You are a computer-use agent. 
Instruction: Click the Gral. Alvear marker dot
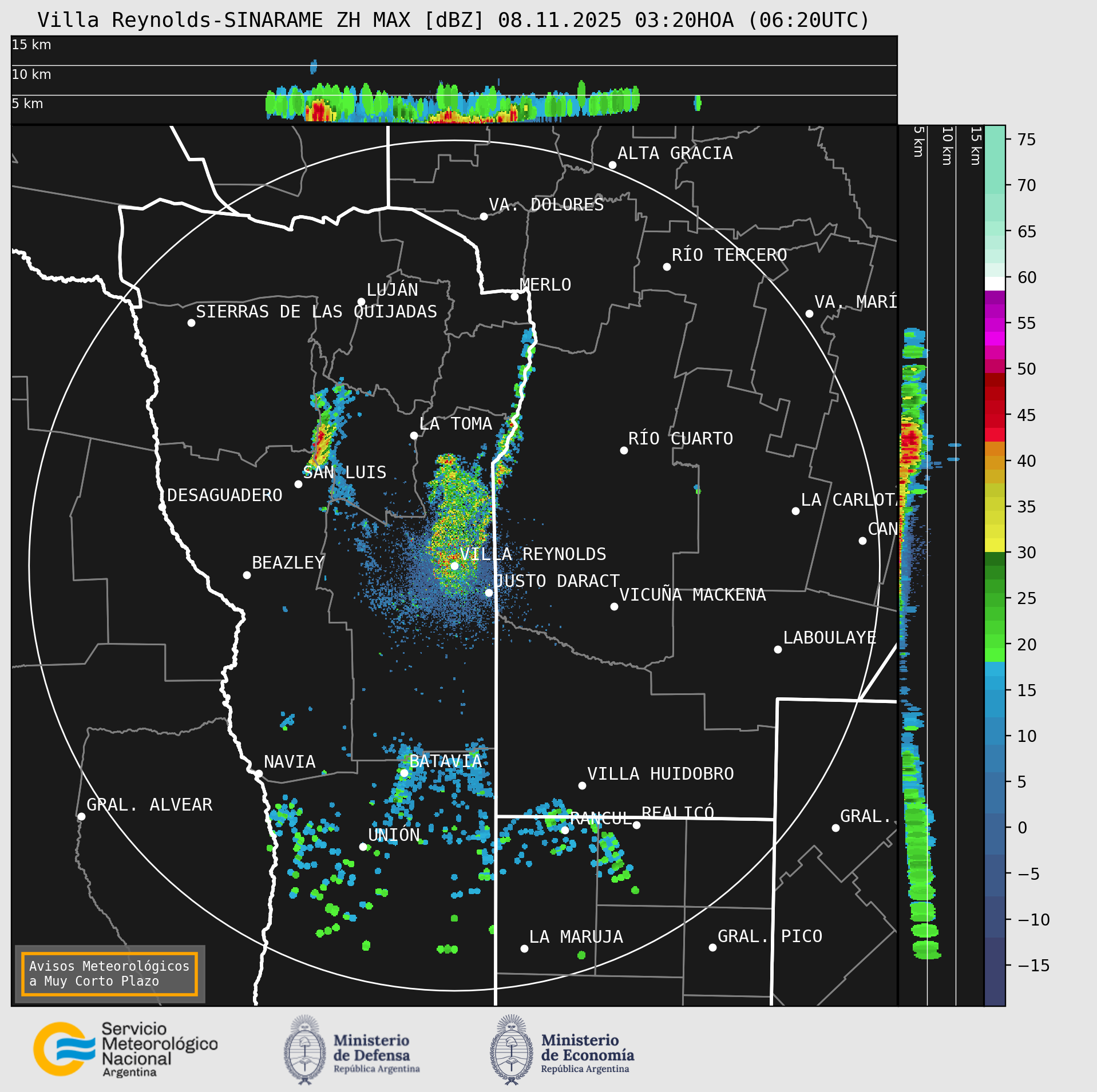click(81, 816)
